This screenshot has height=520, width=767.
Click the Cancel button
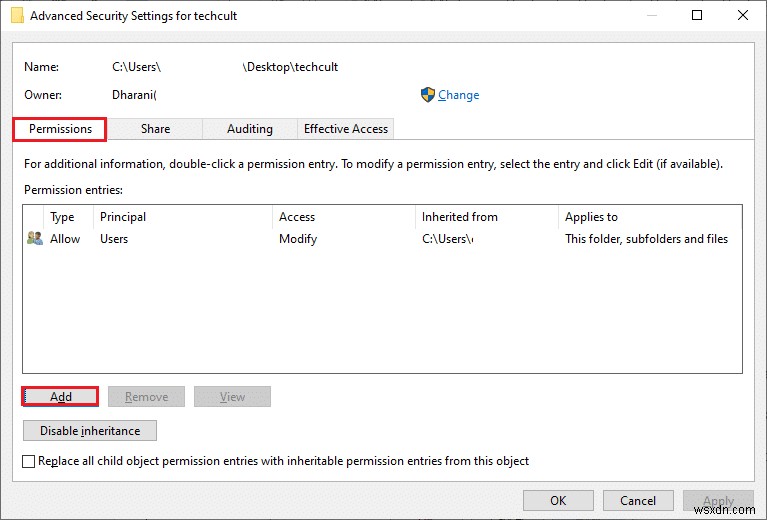pos(638,500)
